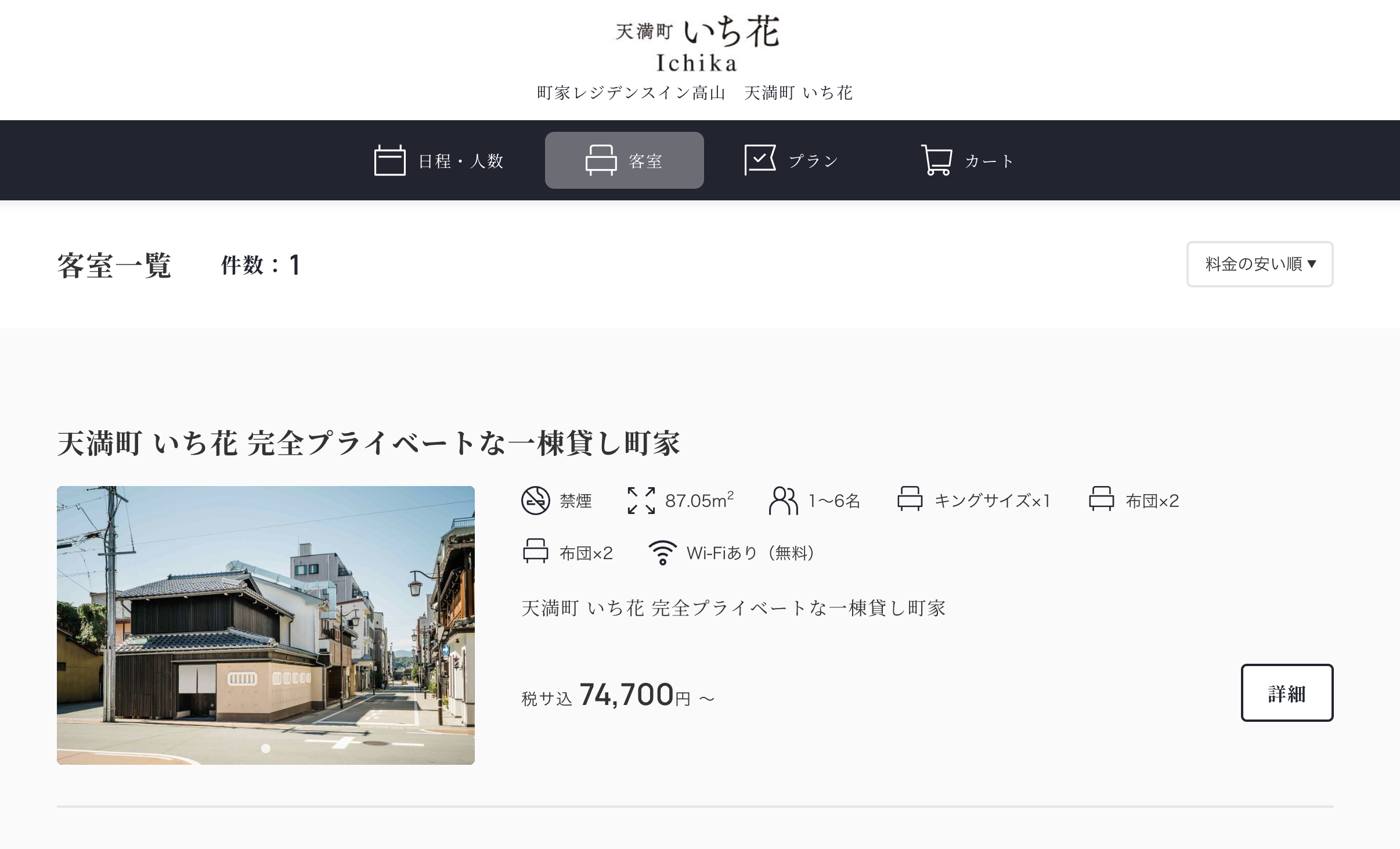Click the 詳細 detail button
Viewport: 1400px width, 849px height.
[x=1287, y=692]
